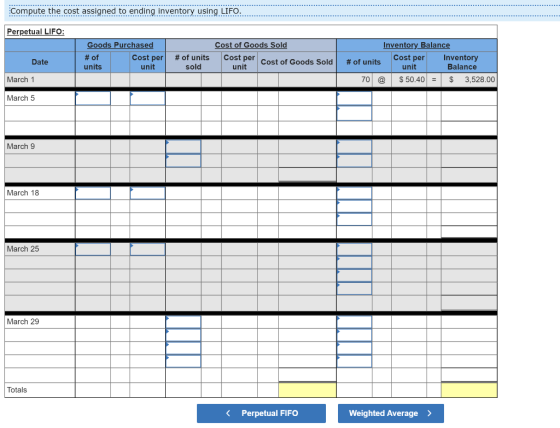Open March 9 first units sold dropdown
This screenshot has height=428, width=560.
pos(183,146)
